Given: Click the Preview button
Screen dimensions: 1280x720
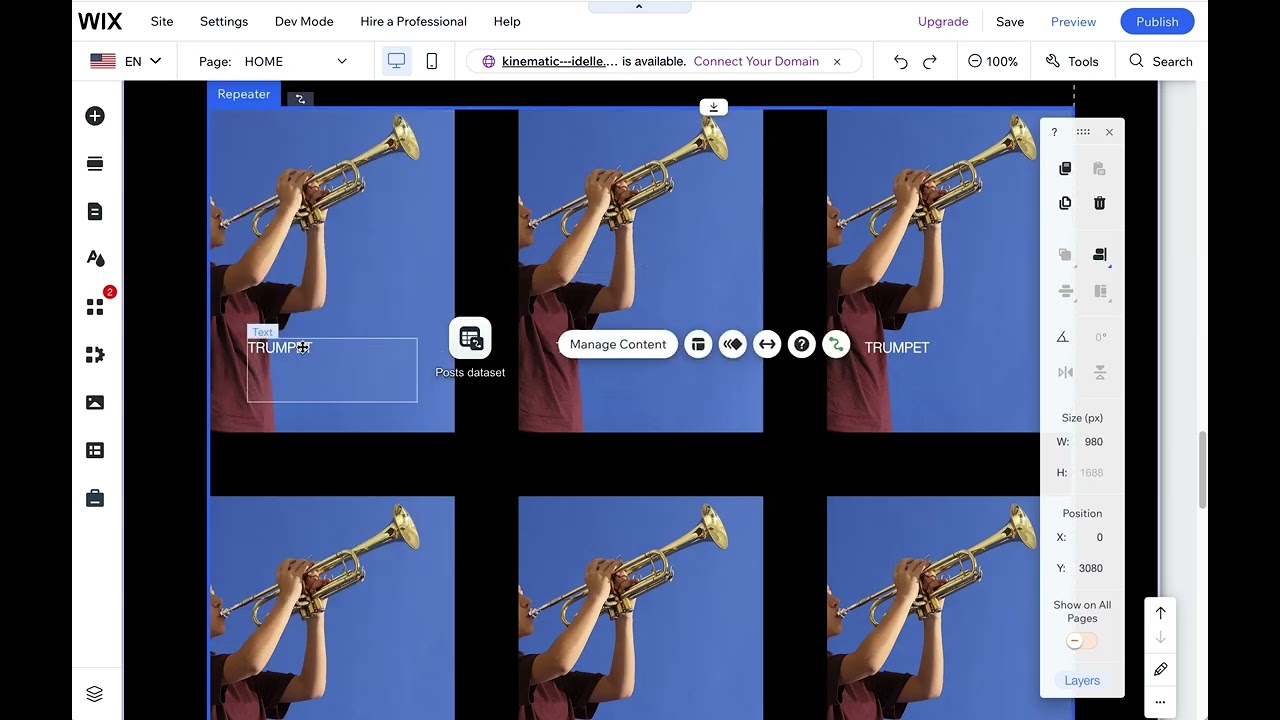Looking at the screenshot, I should (1073, 21).
